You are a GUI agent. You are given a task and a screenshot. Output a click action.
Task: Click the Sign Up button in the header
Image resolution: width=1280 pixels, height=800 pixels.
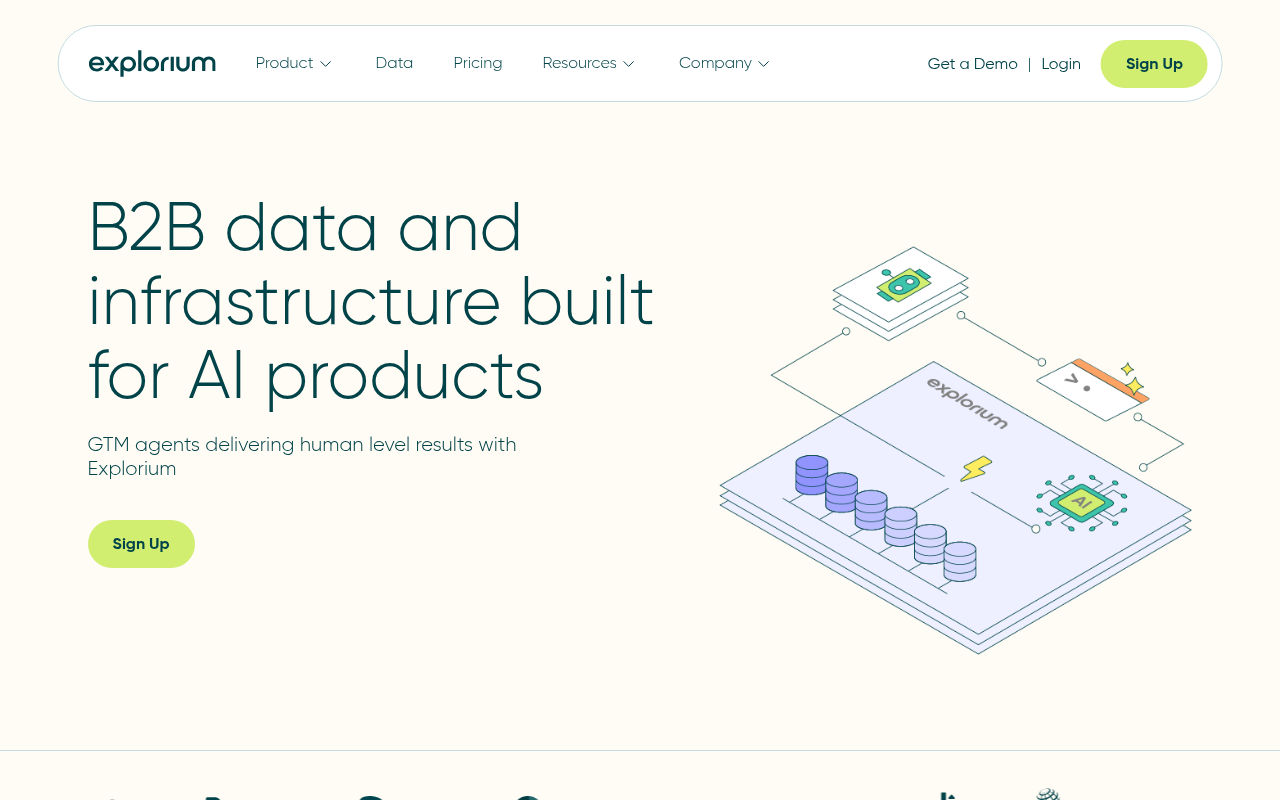pyautogui.click(x=1154, y=63)
